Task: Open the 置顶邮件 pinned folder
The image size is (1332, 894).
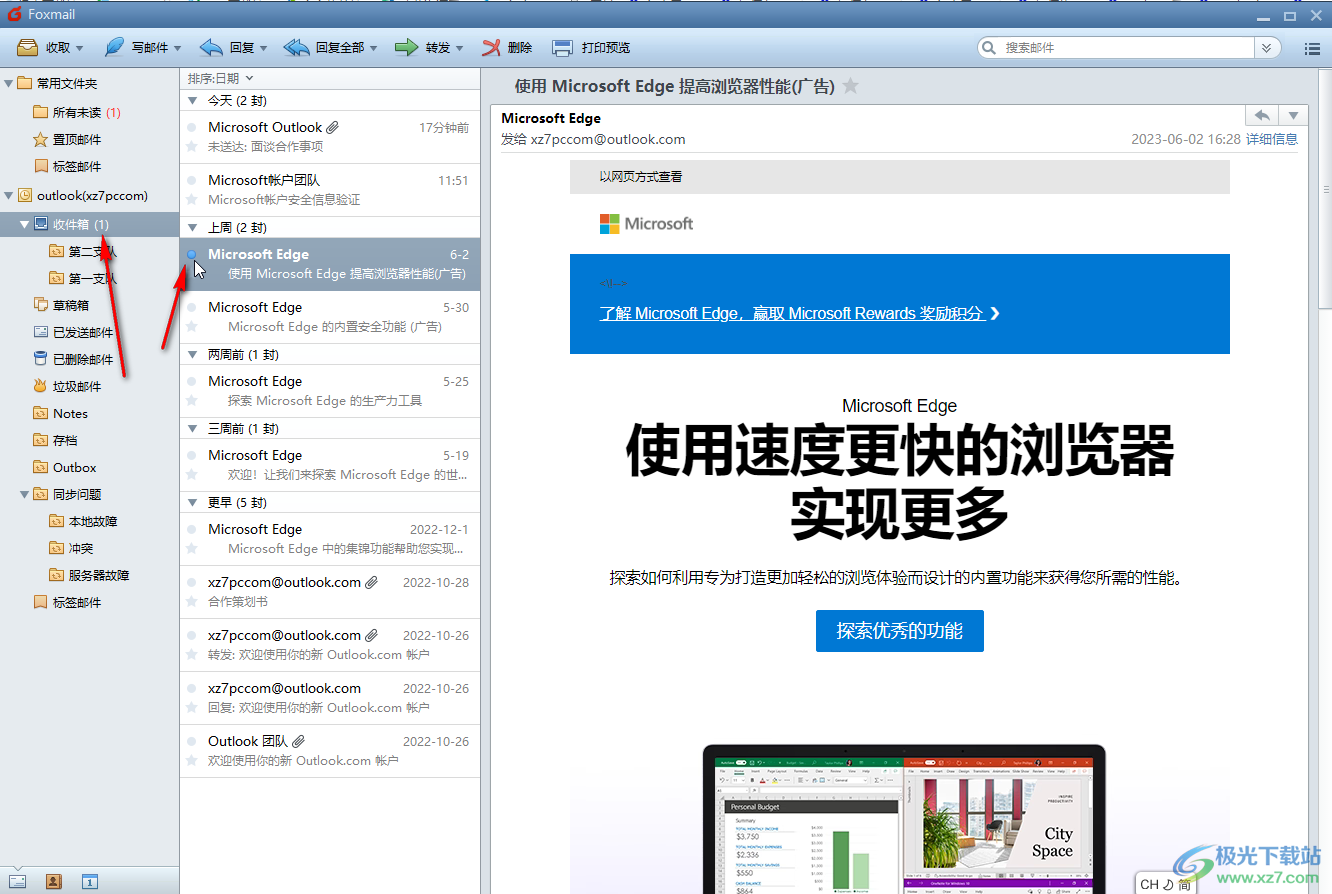Action: (67, 139)
